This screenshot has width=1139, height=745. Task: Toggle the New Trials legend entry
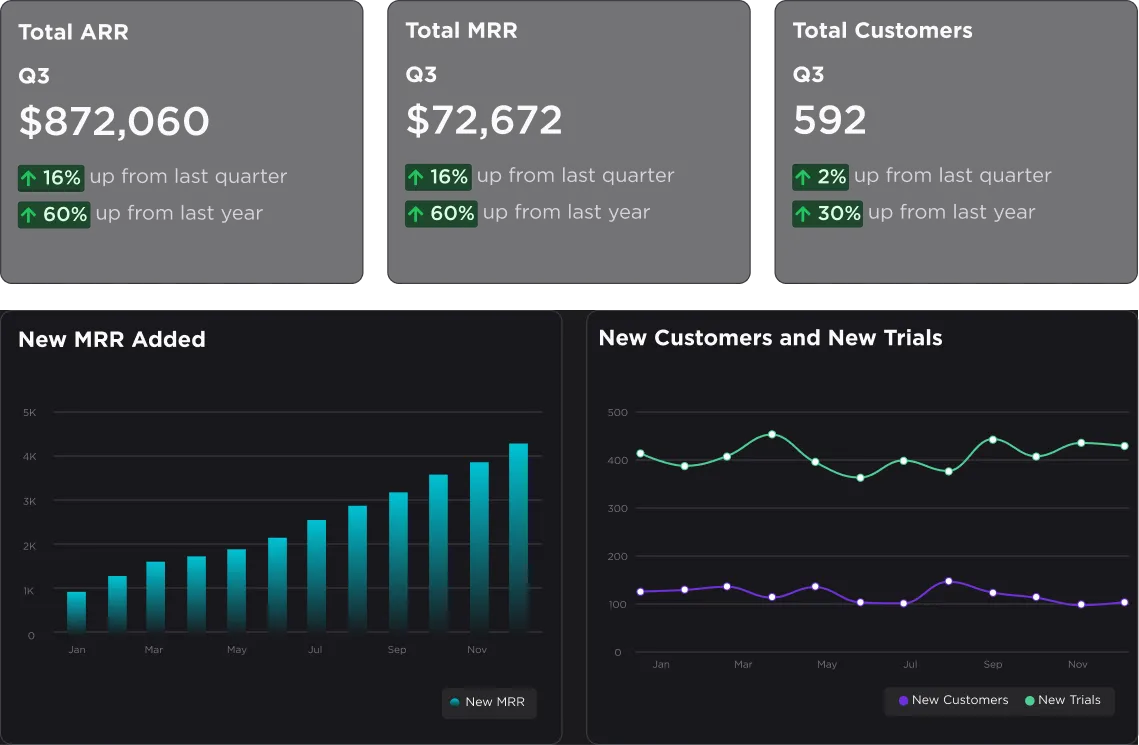tap(1063, 700)
